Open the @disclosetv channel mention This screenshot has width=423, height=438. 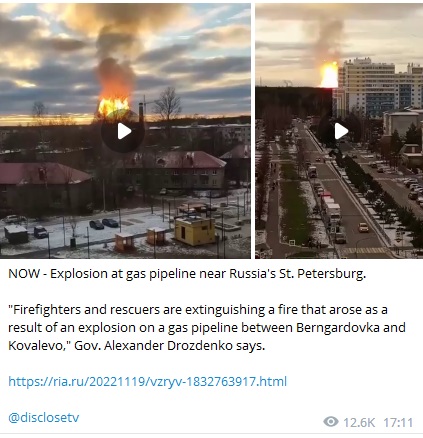44,417
